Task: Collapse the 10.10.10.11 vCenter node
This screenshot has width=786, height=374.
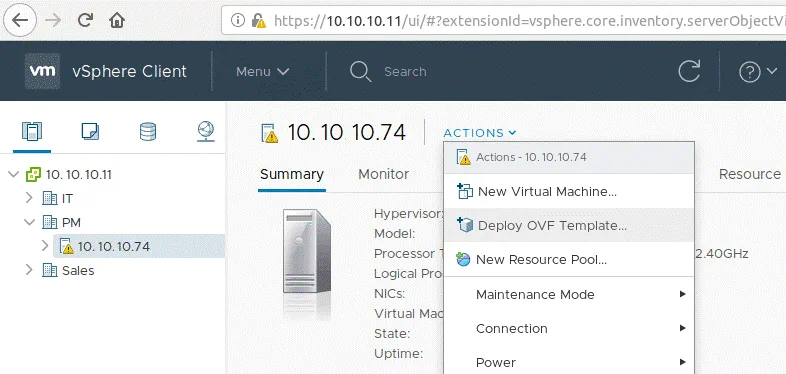Action: tap(14, 174)
